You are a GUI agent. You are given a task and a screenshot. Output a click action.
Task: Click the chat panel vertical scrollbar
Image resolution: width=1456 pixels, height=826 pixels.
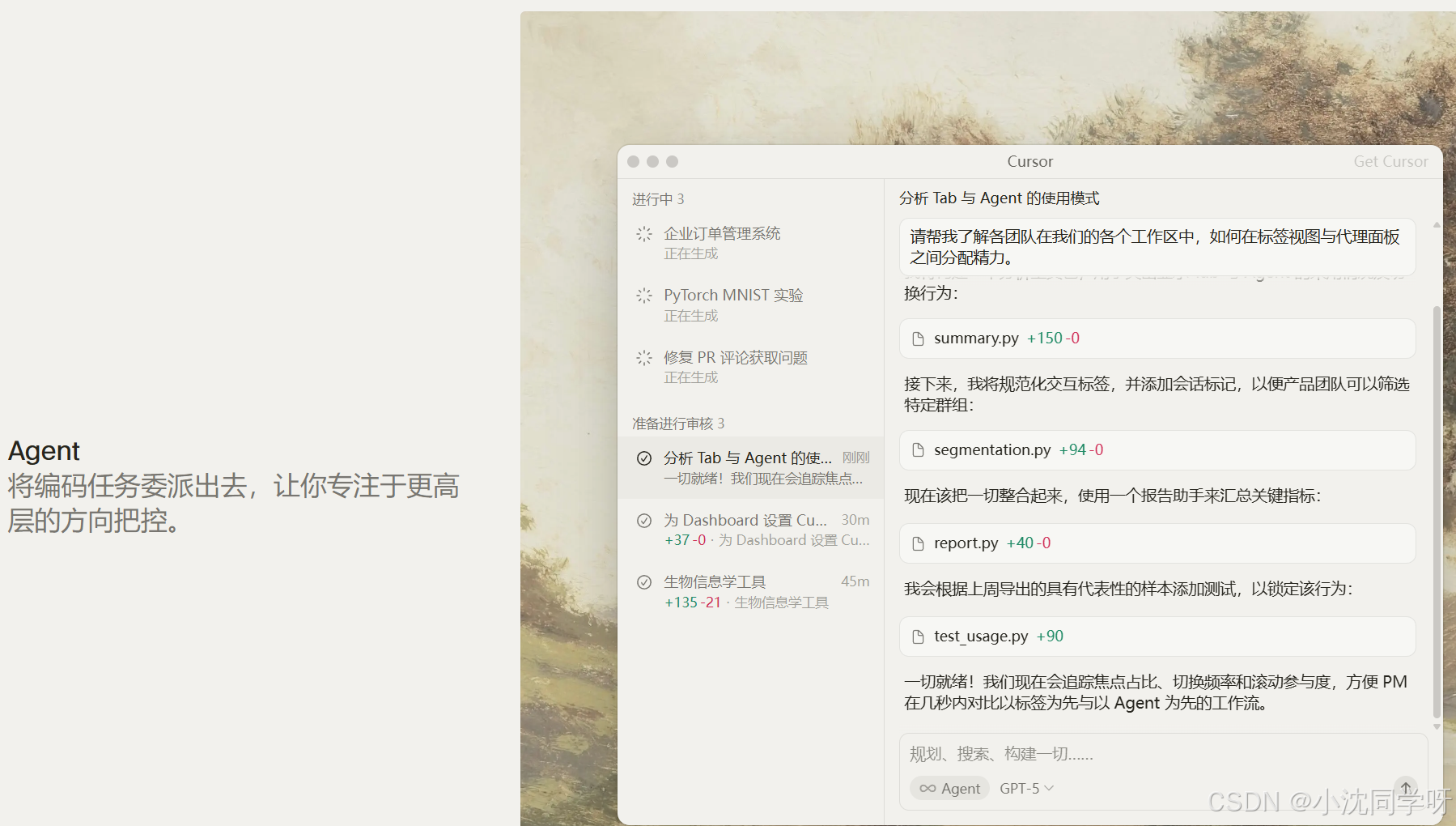(1437, 510)
